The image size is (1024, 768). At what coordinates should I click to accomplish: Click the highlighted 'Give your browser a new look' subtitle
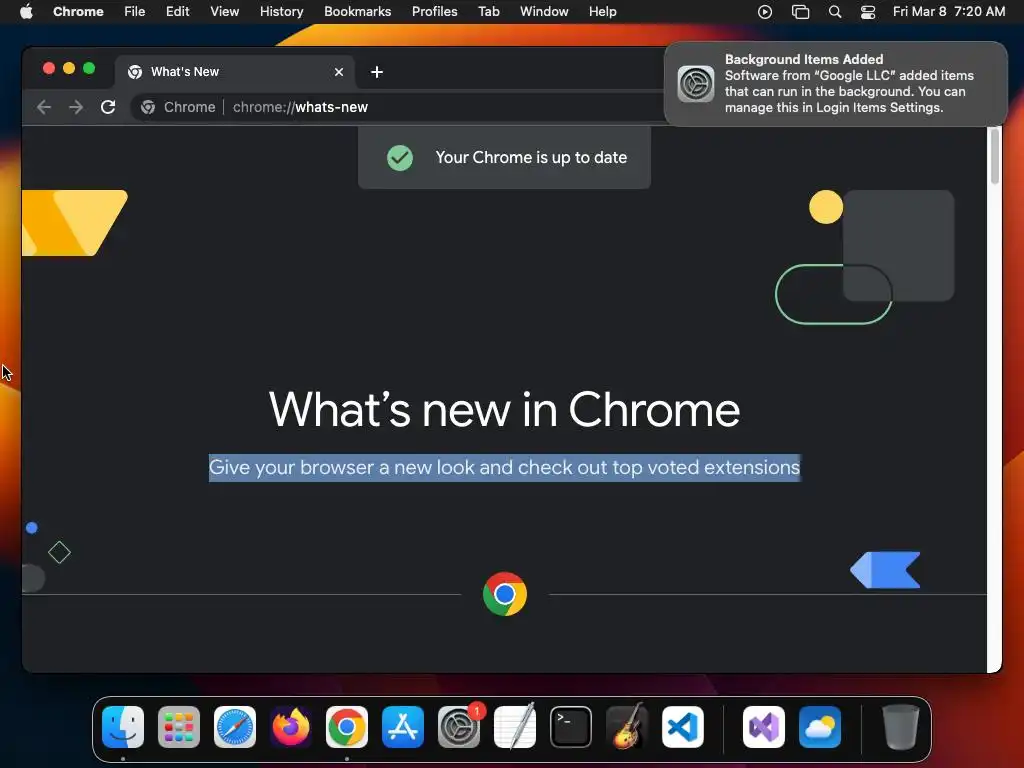(x=504, y=468)
